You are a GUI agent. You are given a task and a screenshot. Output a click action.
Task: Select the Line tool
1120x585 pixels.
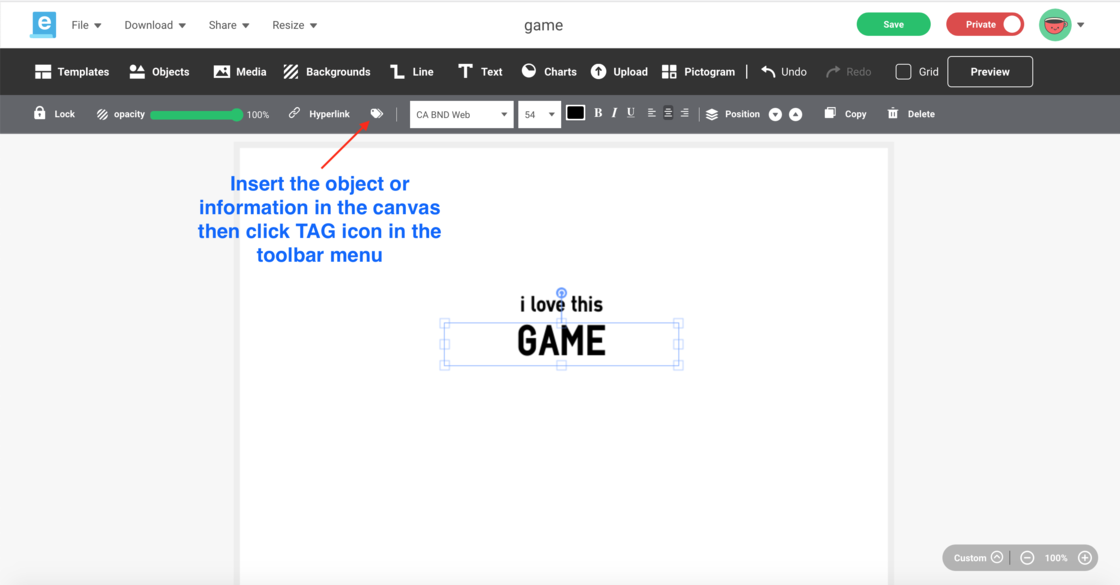click(412, 71)
